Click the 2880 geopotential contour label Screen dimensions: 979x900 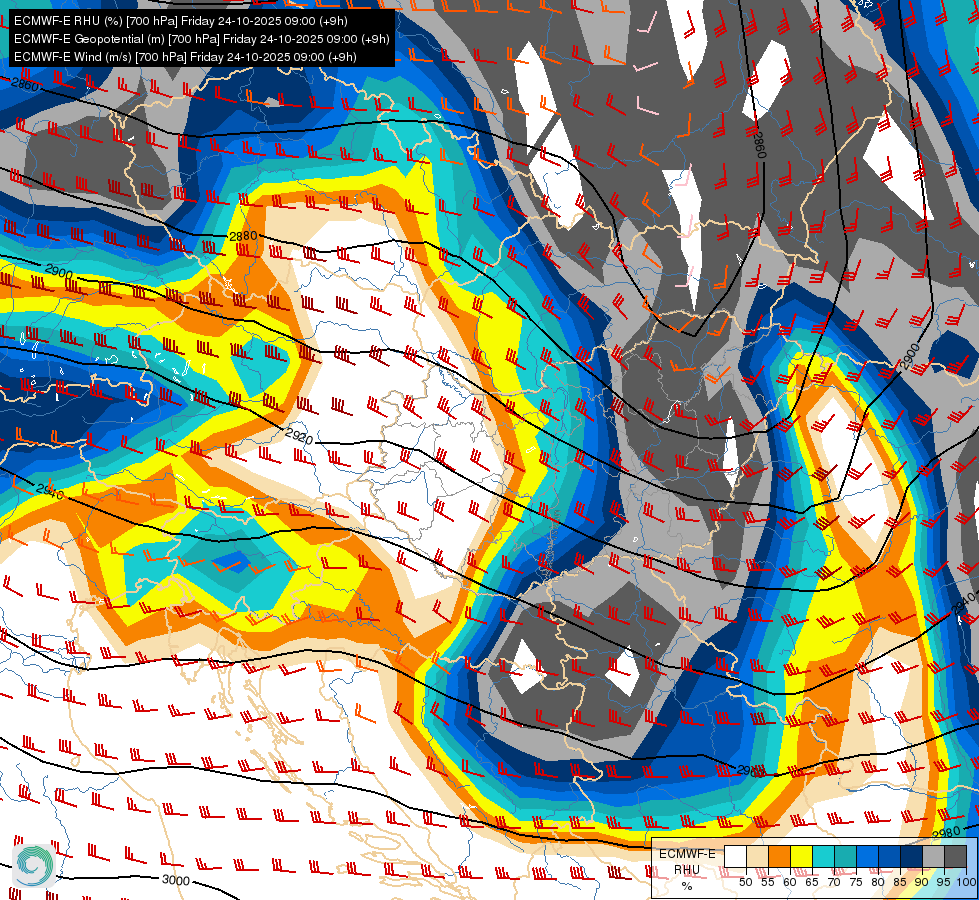(243, 236)
